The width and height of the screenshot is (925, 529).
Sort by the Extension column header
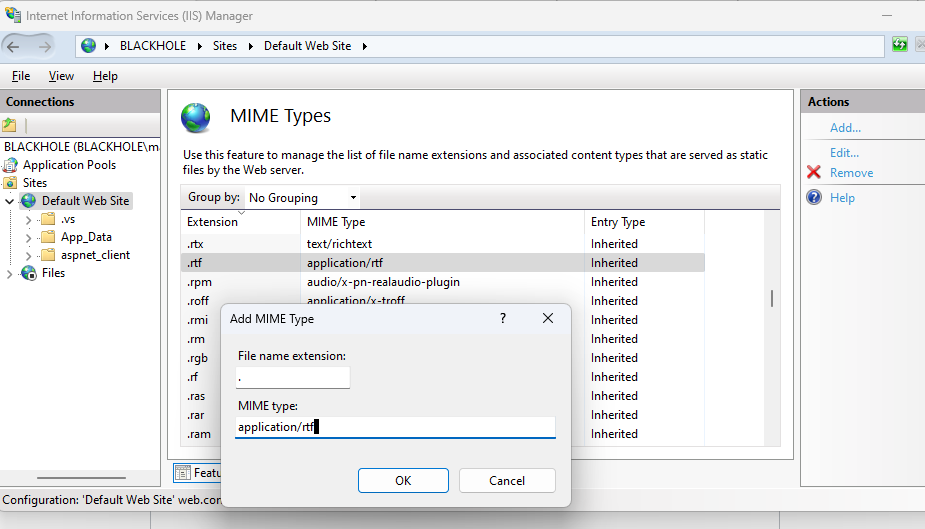click(241, 222)
